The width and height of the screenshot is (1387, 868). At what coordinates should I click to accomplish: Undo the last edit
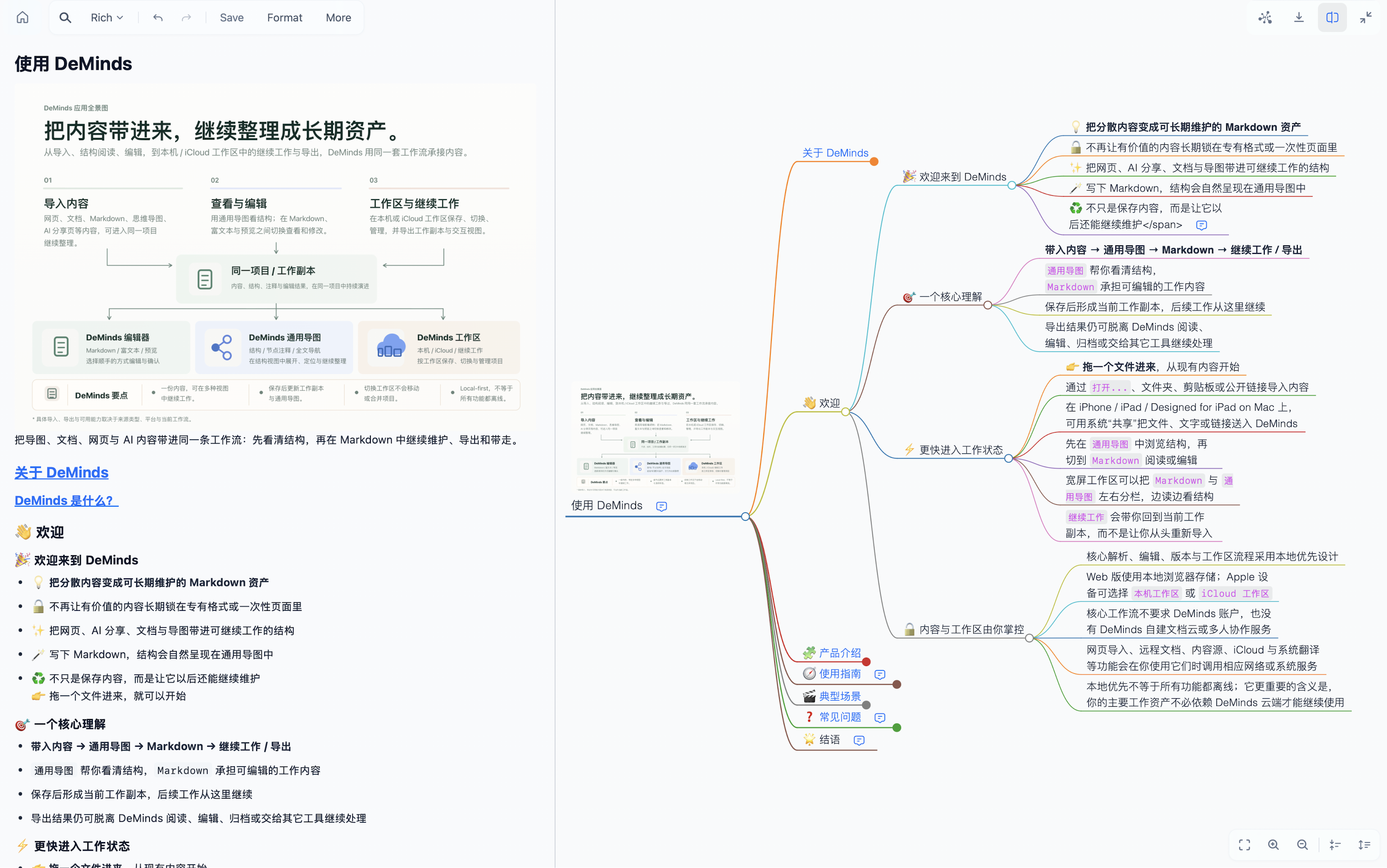pyautogui.click(x=158, y=18)
